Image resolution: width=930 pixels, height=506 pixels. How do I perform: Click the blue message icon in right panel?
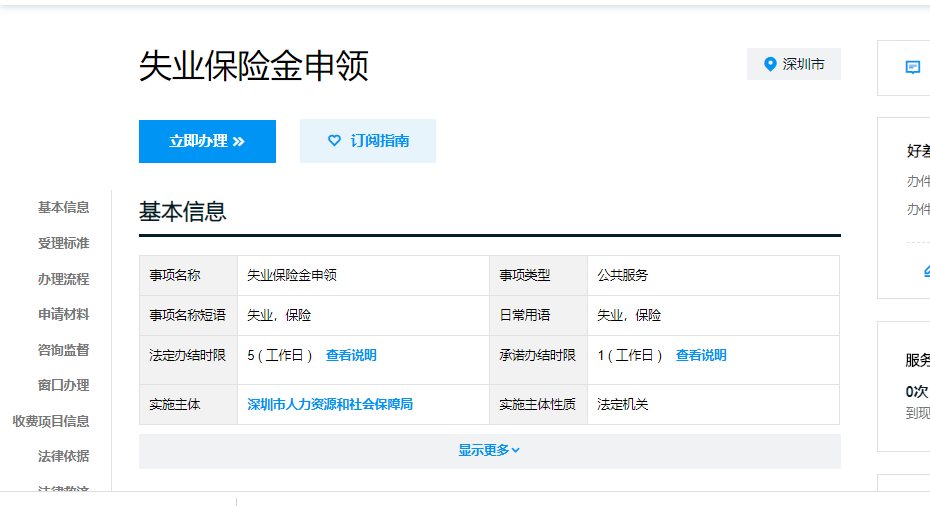pos(913,67)
